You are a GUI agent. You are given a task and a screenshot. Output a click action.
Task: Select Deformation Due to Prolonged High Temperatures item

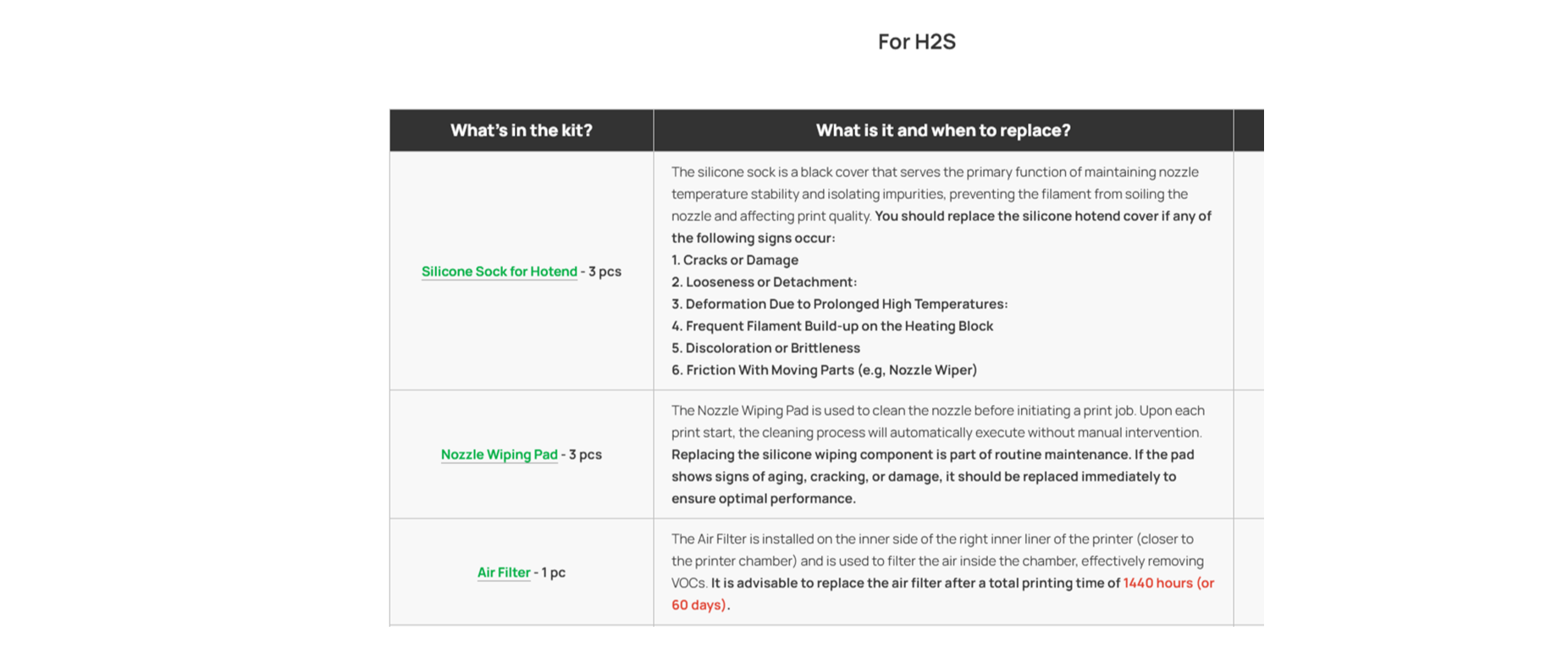(x=839, y=304)
